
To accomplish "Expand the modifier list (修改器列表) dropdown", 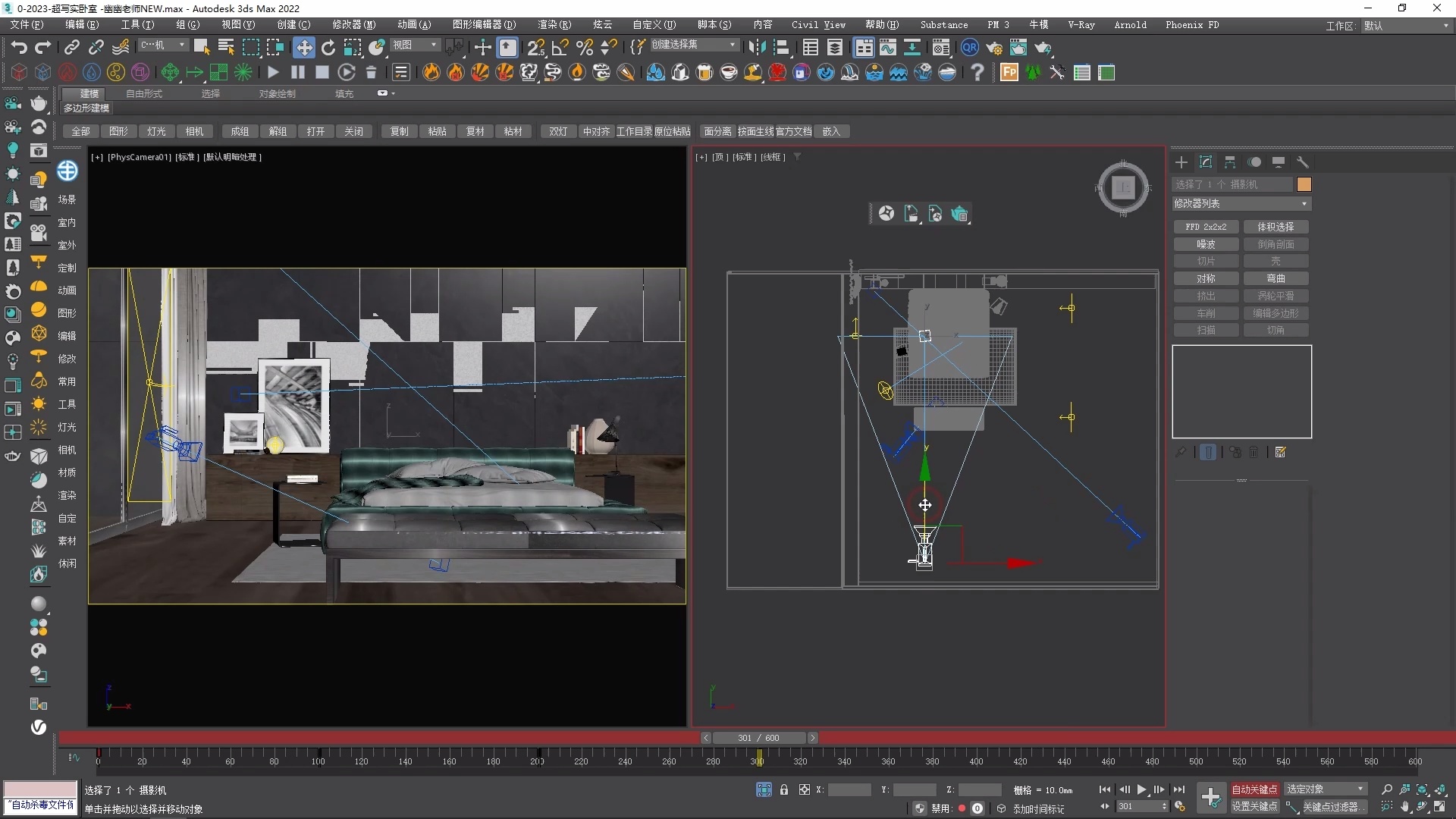I will pos(1241,203).
